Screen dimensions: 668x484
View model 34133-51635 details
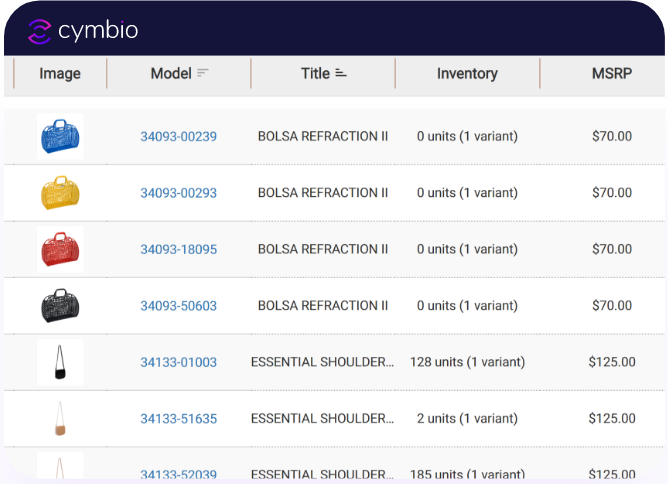pos(178,419)
